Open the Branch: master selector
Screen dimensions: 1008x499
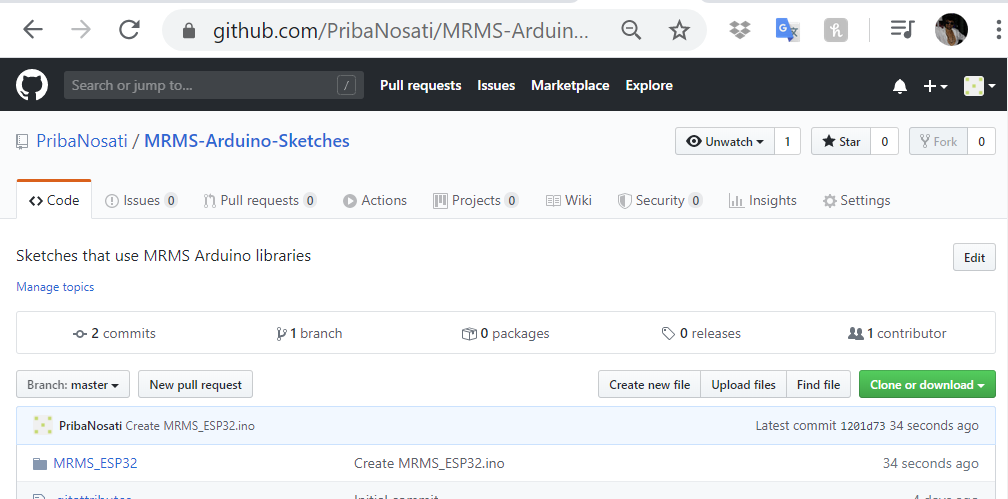click(x=73, y=385)
